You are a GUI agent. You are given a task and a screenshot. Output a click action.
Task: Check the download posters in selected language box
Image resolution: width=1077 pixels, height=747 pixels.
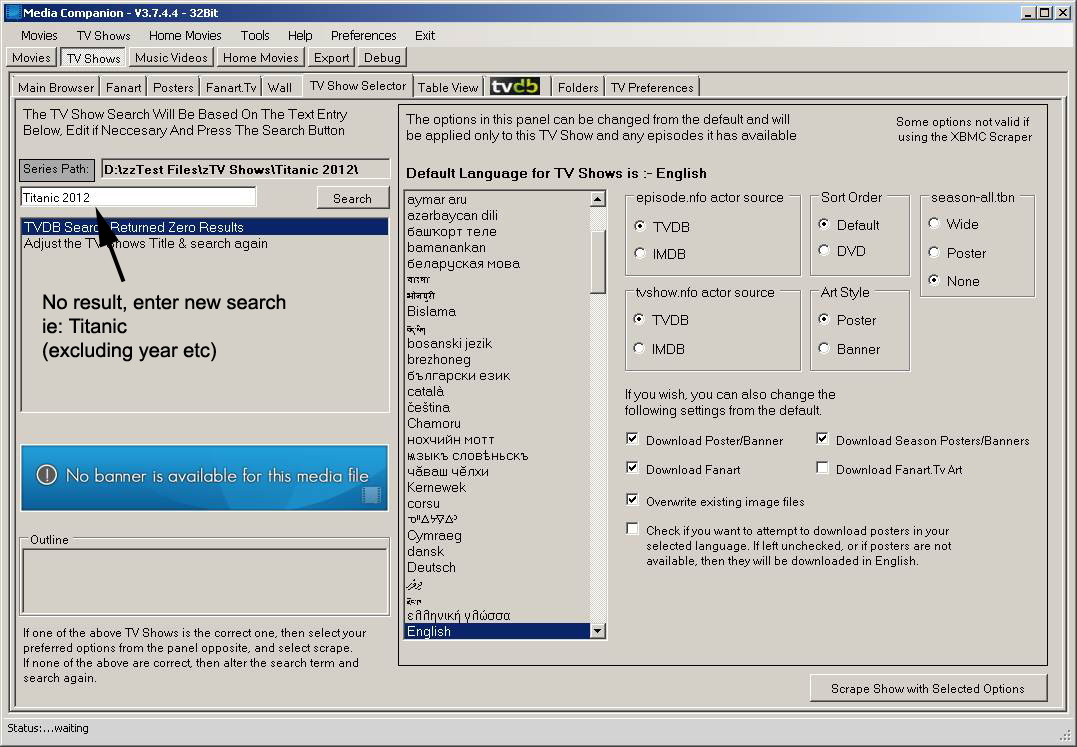[x=633, y=529]
